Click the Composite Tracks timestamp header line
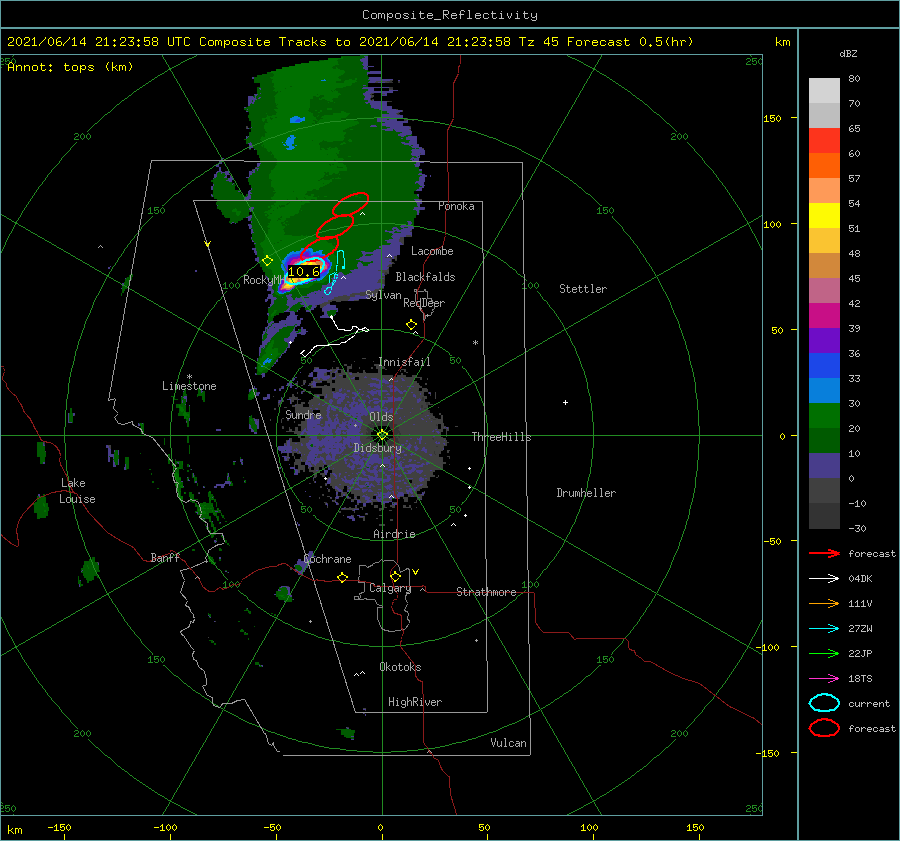 click(x=350, y=42)
